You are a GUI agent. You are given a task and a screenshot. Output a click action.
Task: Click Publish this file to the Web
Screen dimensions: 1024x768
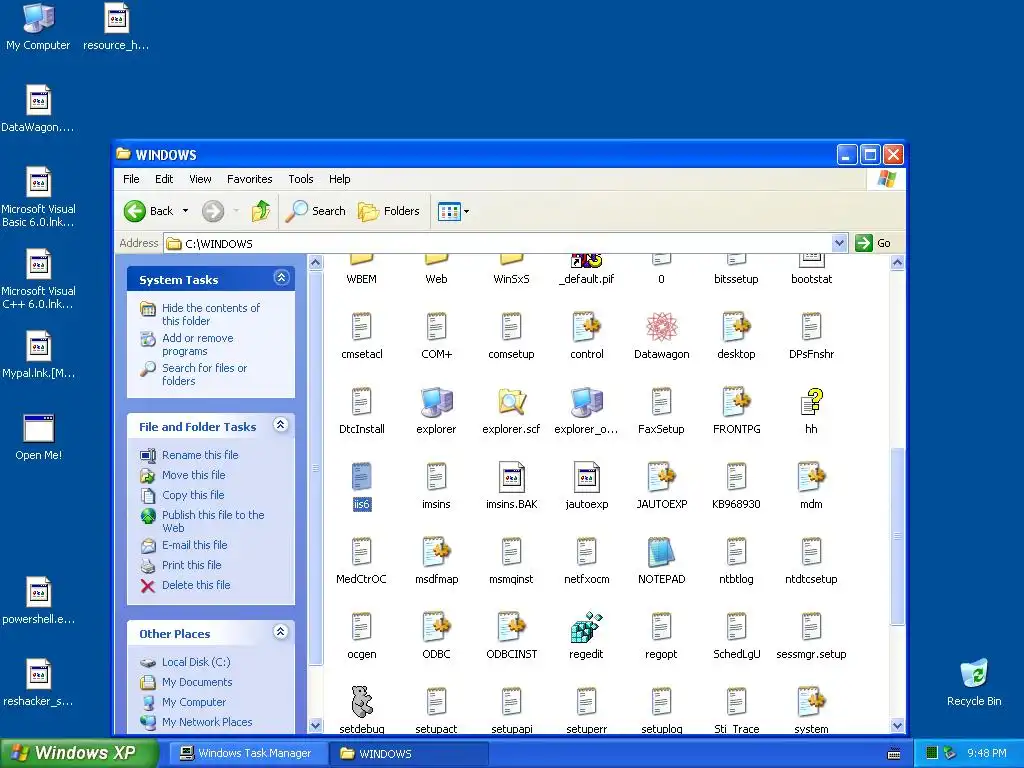[x=213, y=521]
